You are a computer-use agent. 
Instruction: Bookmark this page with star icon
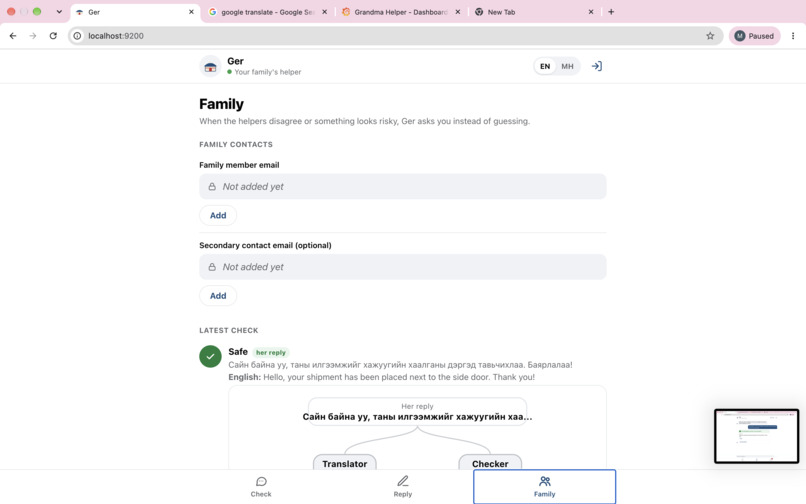pos(710,36)
